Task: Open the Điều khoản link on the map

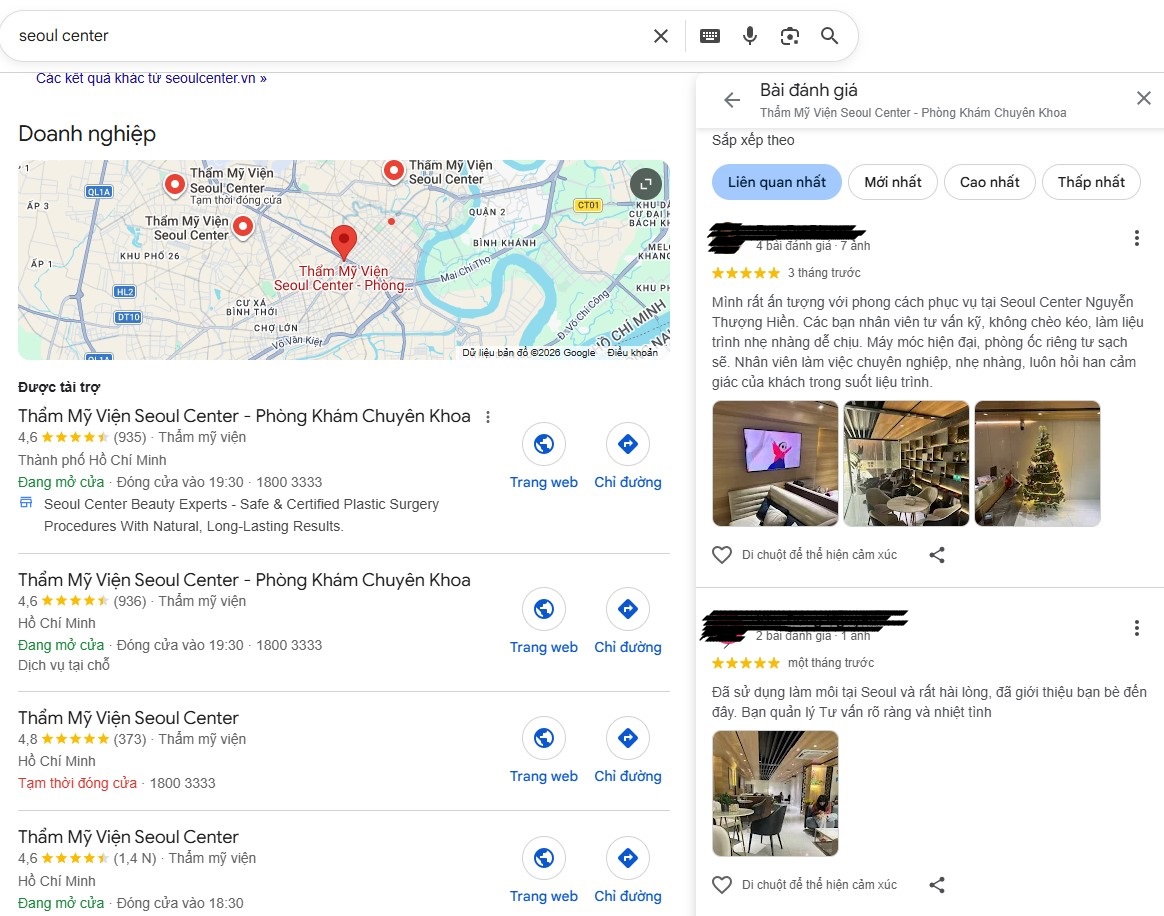Action: [632, 353]
